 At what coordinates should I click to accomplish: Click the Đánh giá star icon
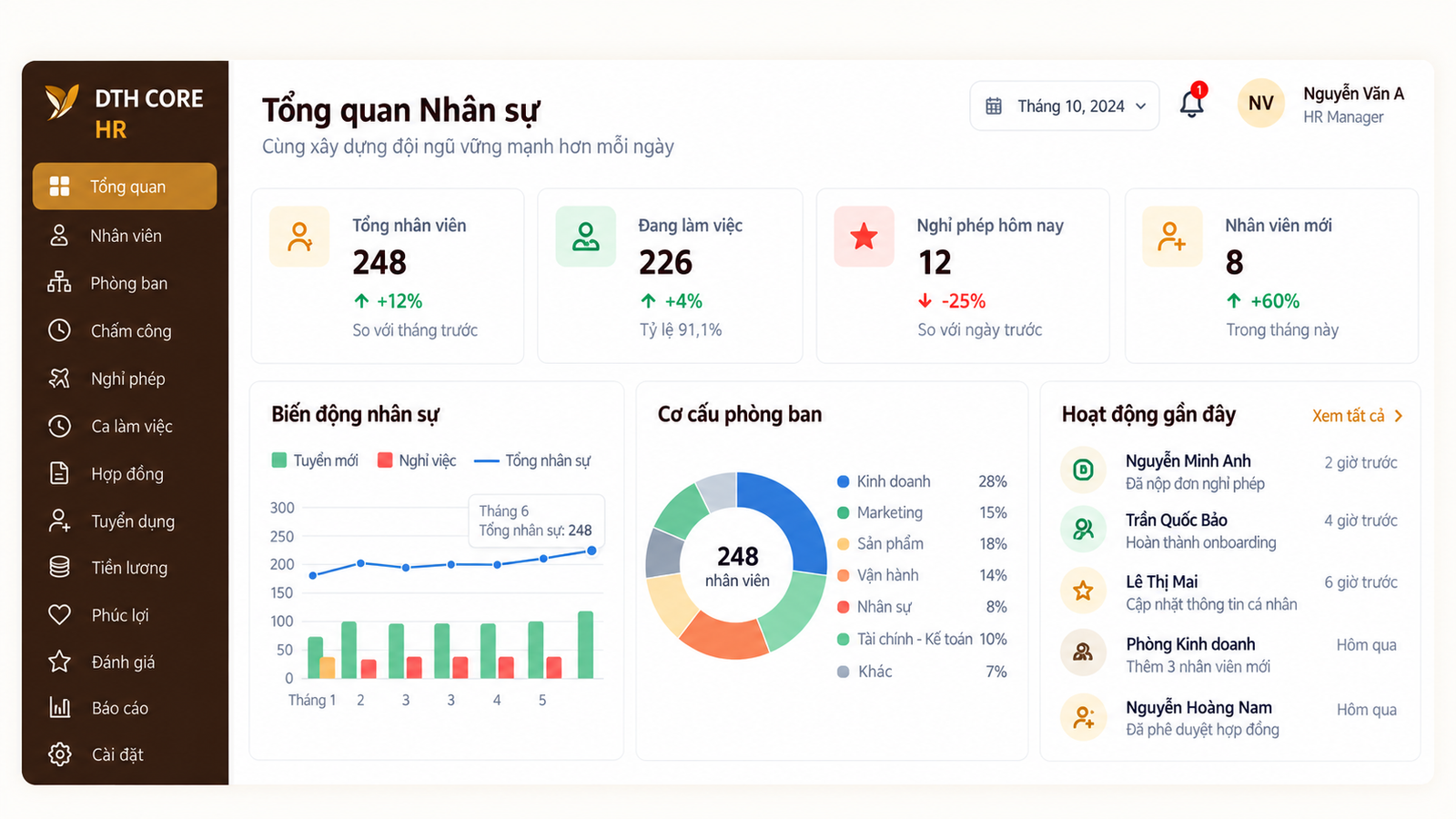pos(59,662)
